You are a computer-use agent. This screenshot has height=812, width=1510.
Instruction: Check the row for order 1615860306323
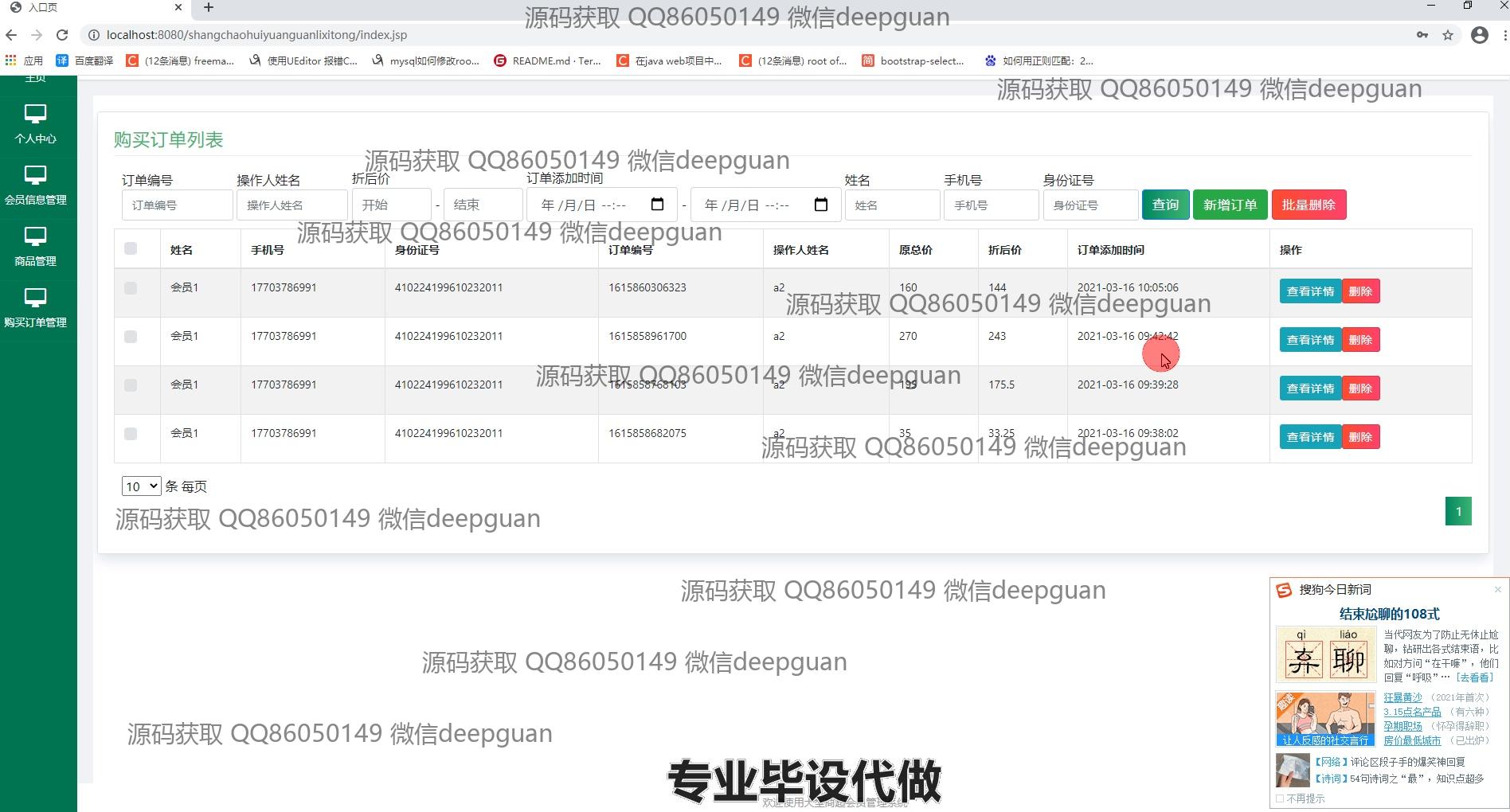point(131,288)
